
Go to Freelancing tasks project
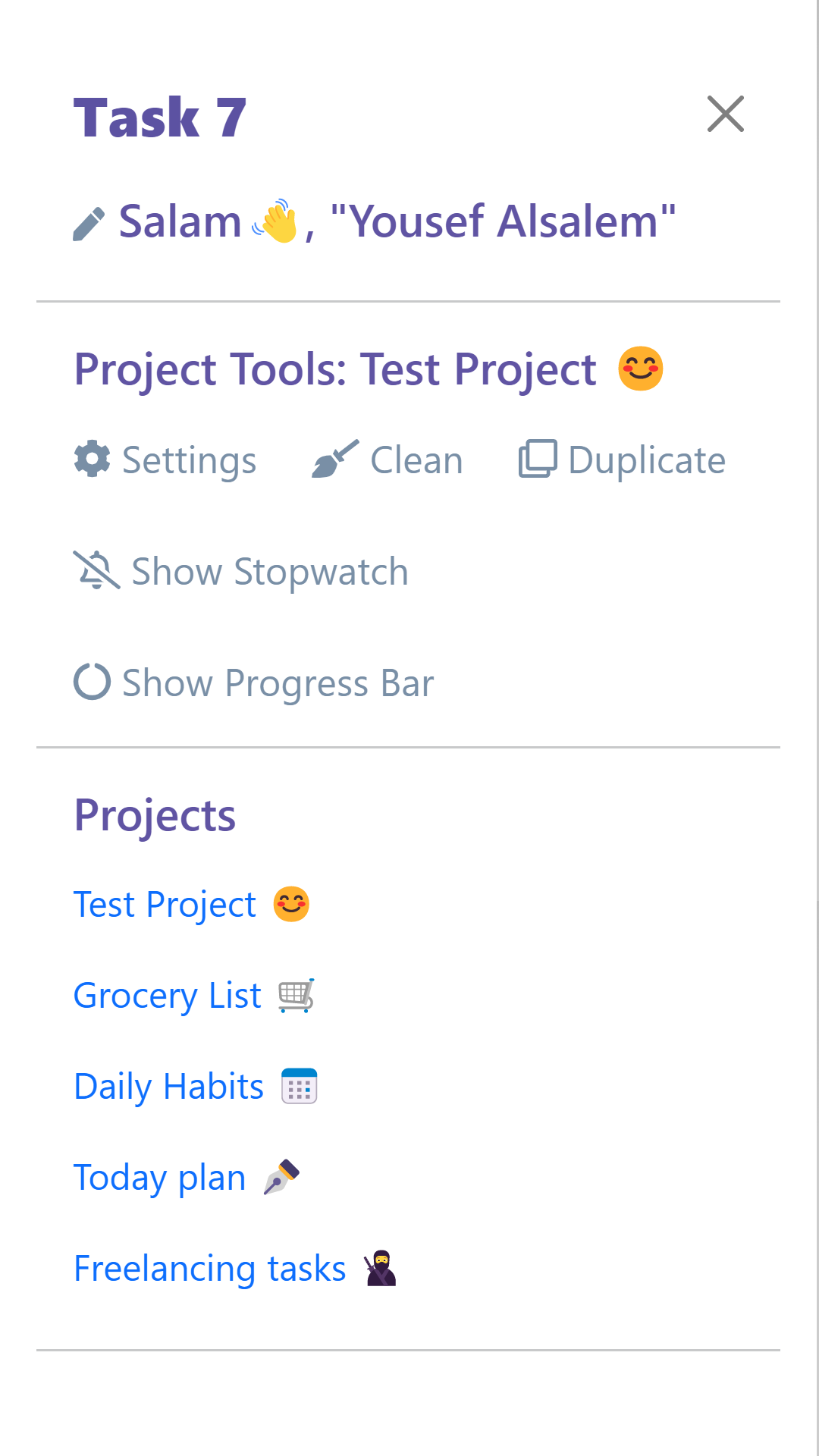(x=210, y=1269)
